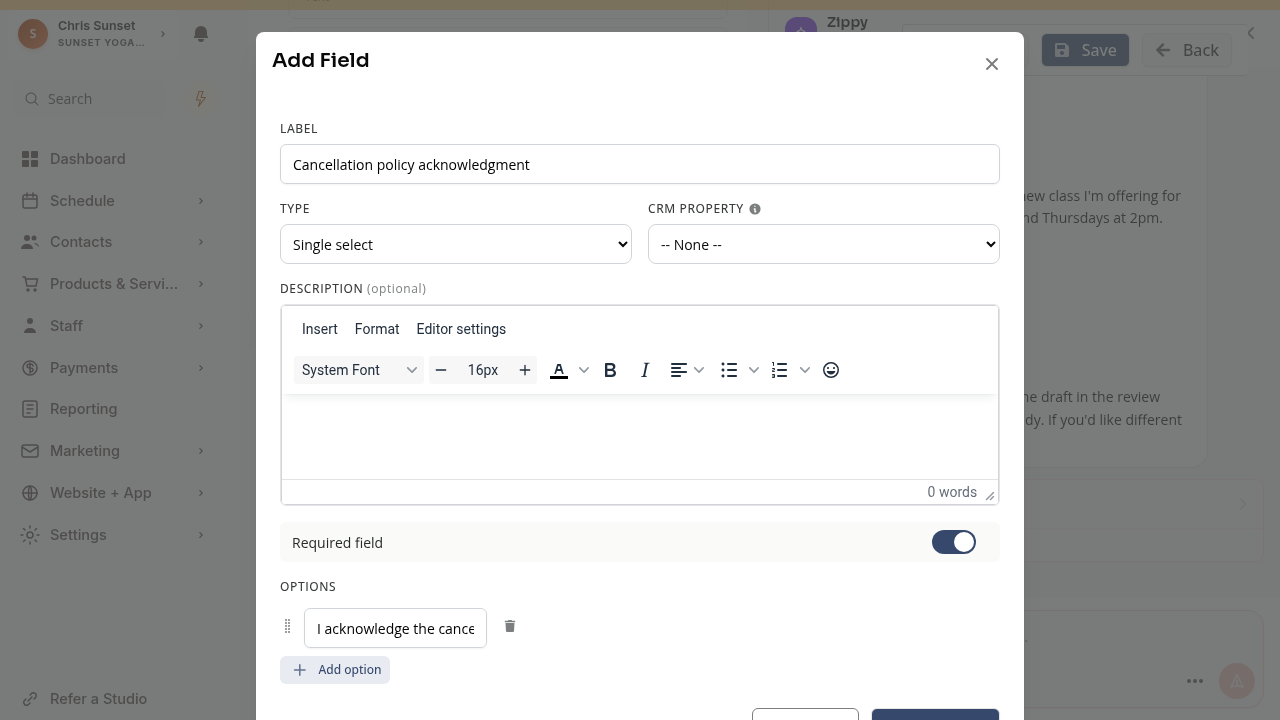Open the emoji picker in editor
Image resolution: width=1280 pixels, height=720 pixels.
point(831,370)
